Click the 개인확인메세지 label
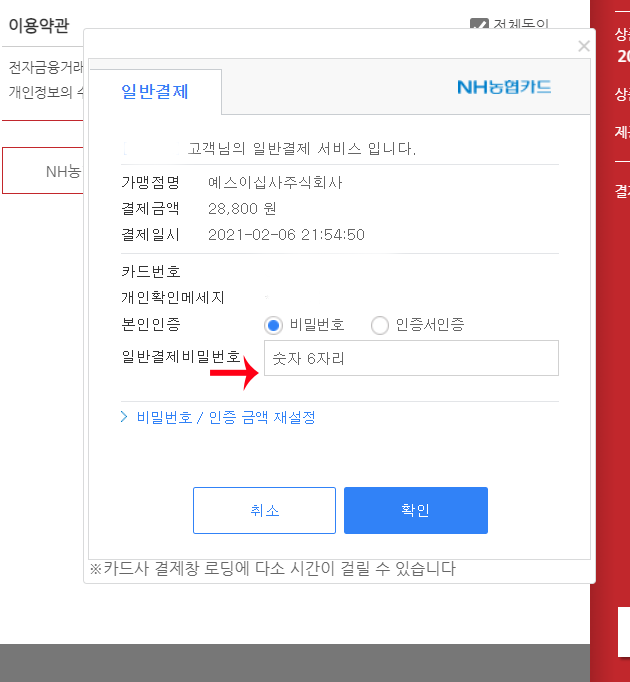Image resolution: width=630 pixels, height=682 pixels. click(x=173, y=298)
